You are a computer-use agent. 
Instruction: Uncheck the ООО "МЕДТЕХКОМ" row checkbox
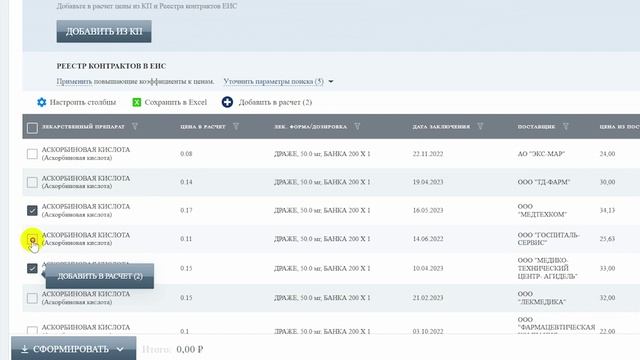32,210
